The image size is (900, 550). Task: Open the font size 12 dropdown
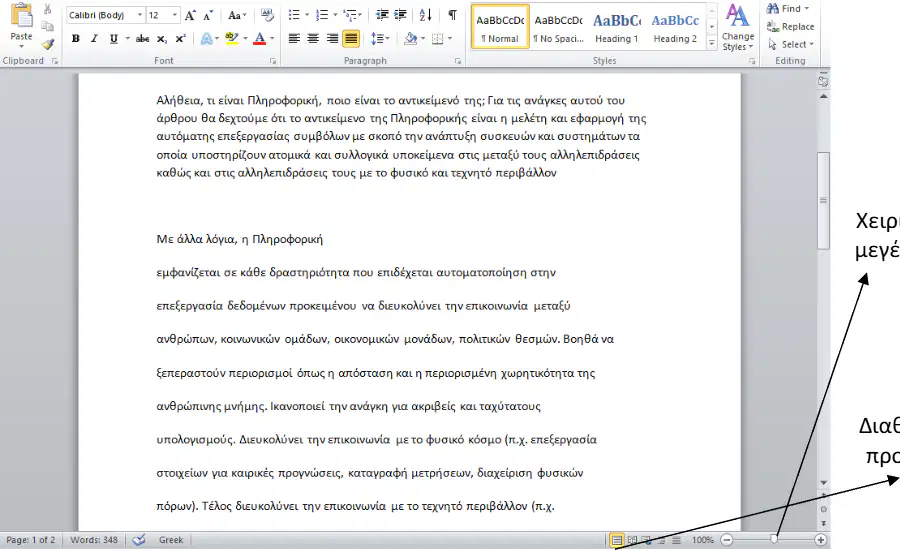tap(174, 15)
